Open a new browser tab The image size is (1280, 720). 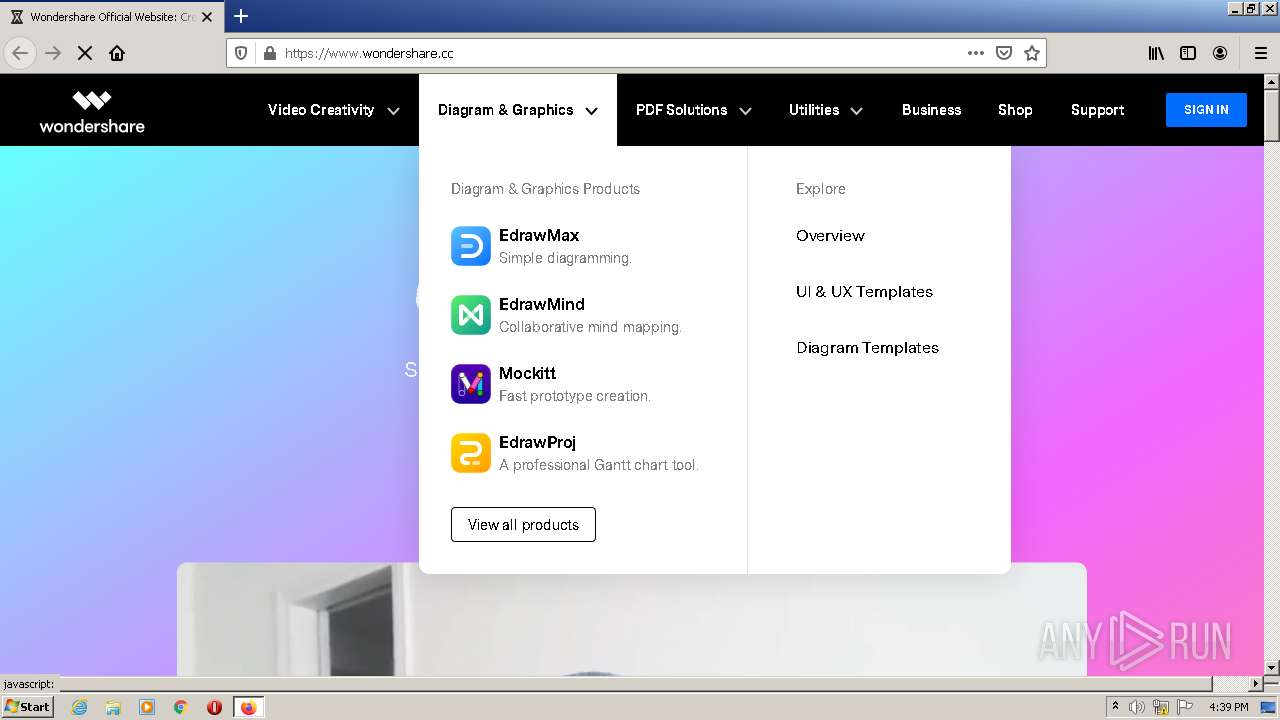[241, 16]
